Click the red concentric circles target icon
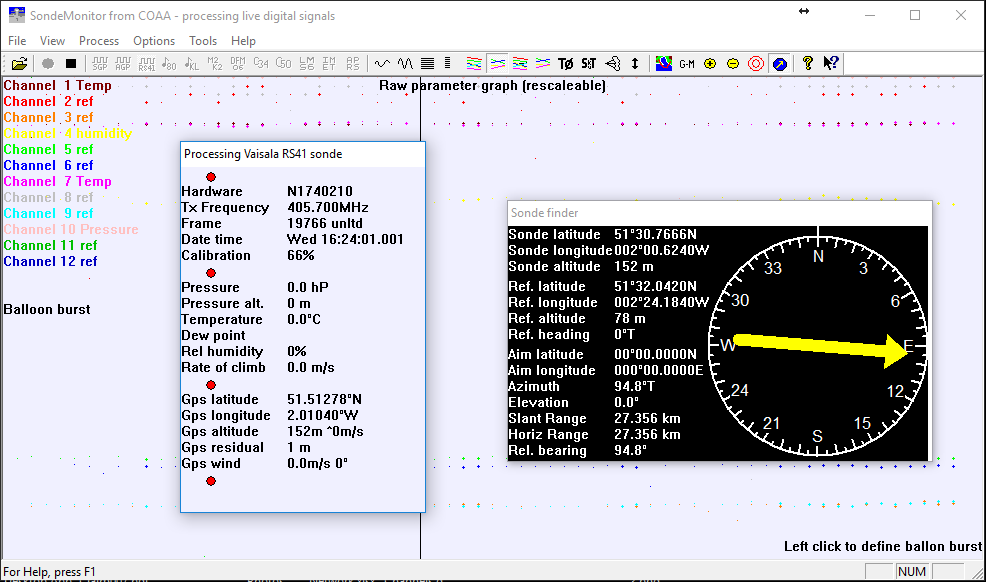The image size is (986, 582). [756, 63]
